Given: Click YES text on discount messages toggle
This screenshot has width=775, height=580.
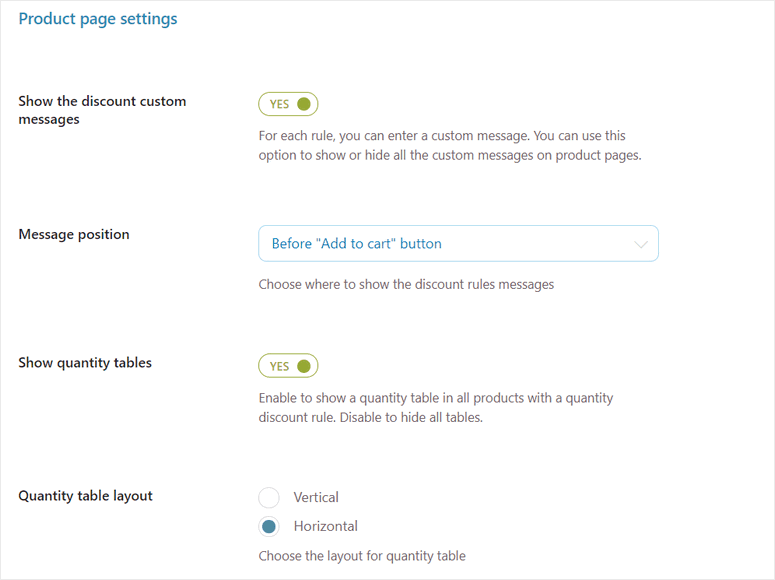Looking at the screenshot, I should coord(279,104).
